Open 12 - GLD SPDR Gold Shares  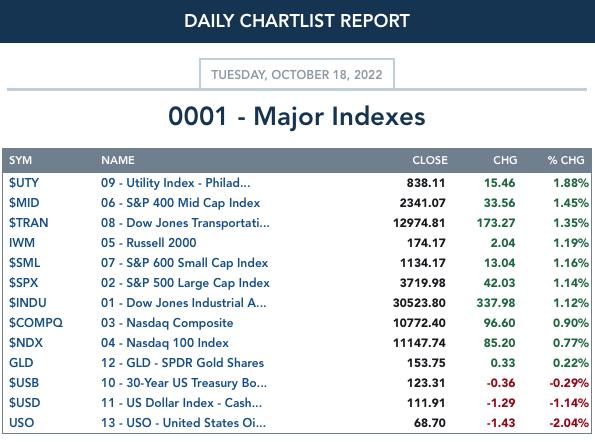182,363
